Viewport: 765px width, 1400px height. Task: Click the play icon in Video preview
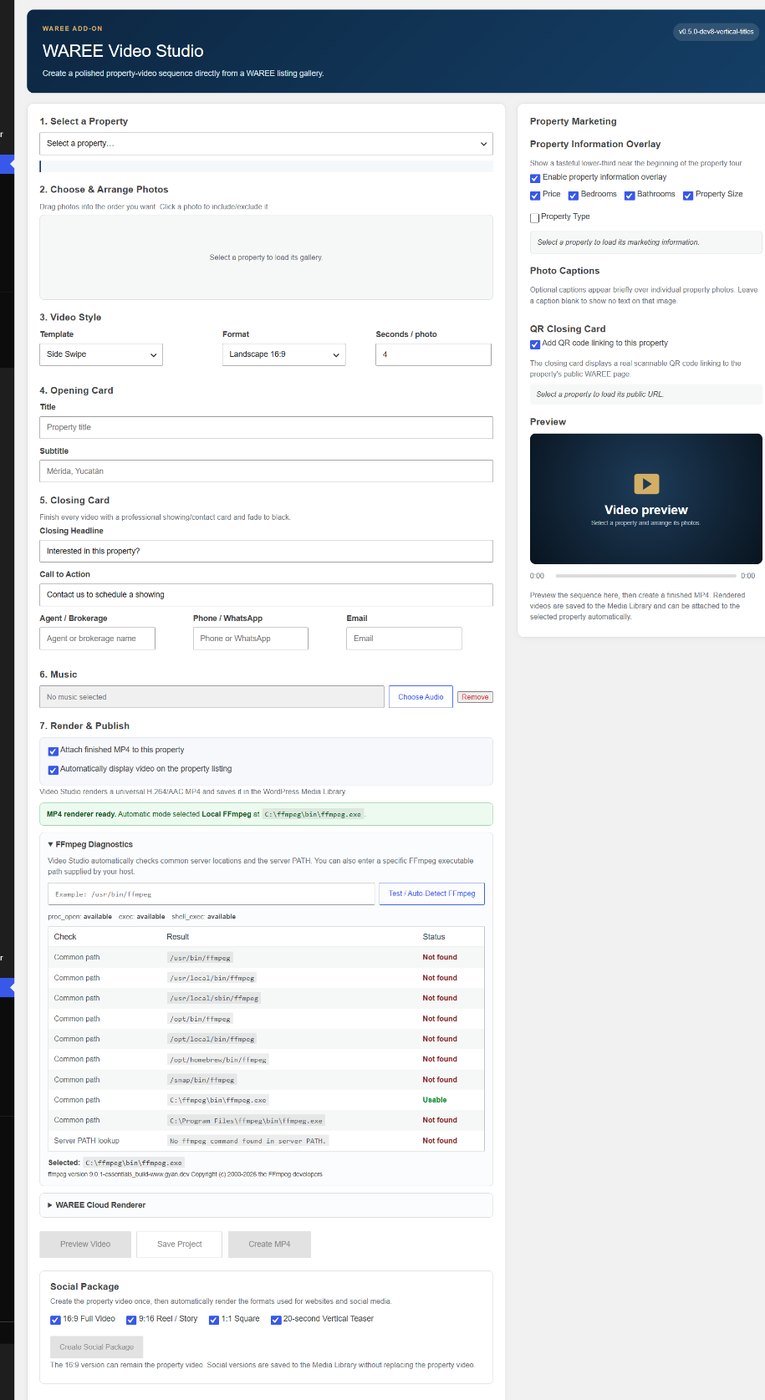click(646, 484)
